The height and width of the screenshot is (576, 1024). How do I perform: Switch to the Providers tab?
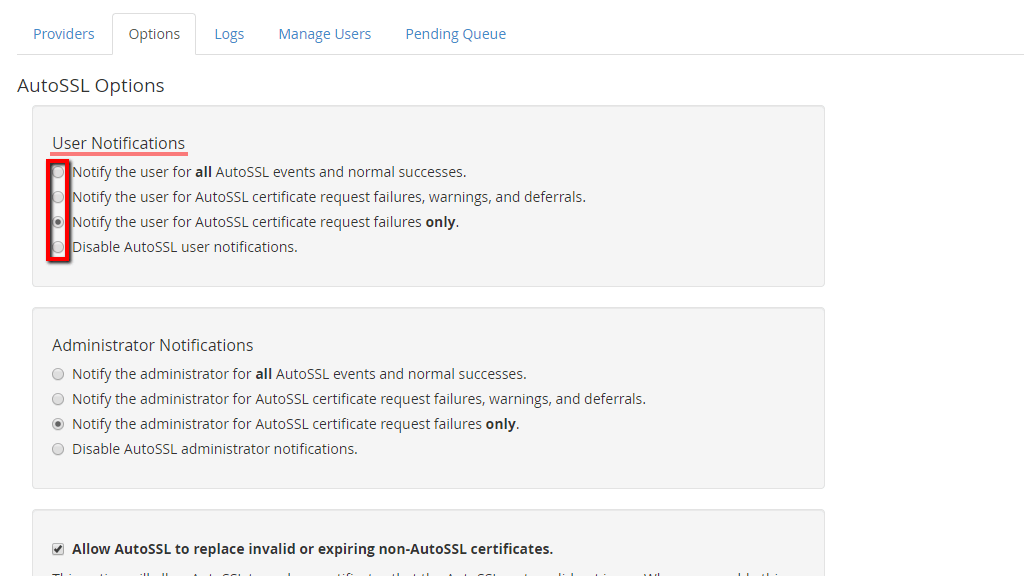click(x=63, y=33)
